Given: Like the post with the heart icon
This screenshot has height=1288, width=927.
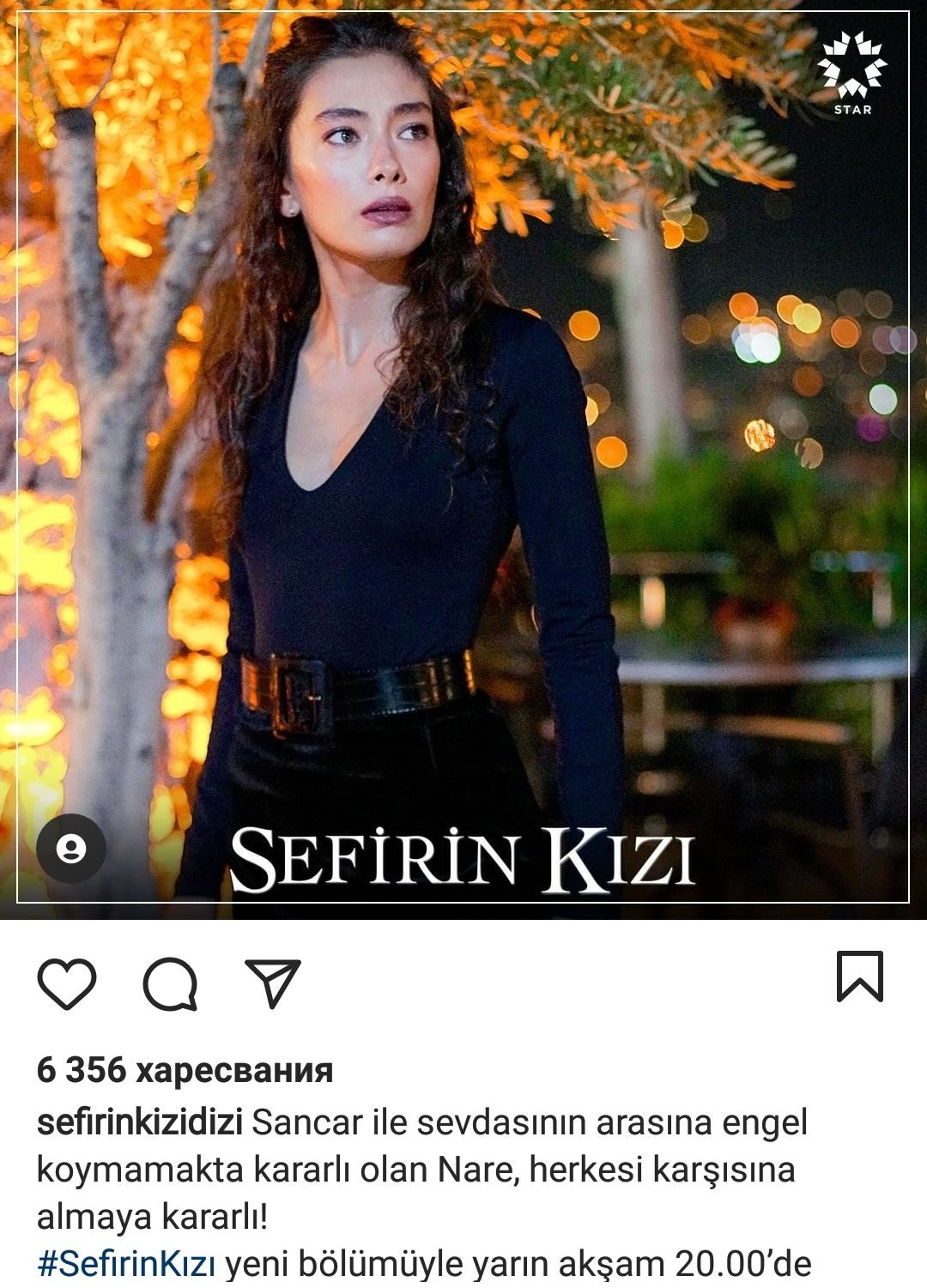Looking at the screenshot, I should [x=67, y=983].
